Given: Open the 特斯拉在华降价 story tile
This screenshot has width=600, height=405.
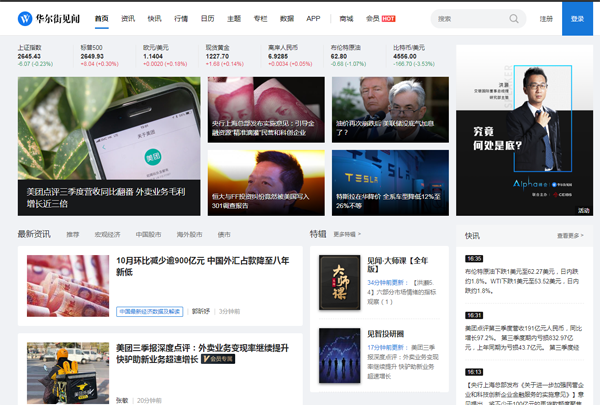Looking at the screenshot, I should pos(390,183).
